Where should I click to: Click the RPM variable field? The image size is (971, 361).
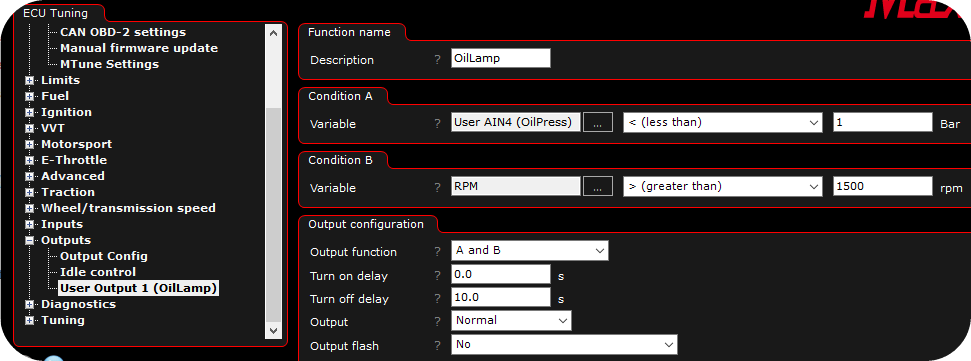tap(516, 186)
